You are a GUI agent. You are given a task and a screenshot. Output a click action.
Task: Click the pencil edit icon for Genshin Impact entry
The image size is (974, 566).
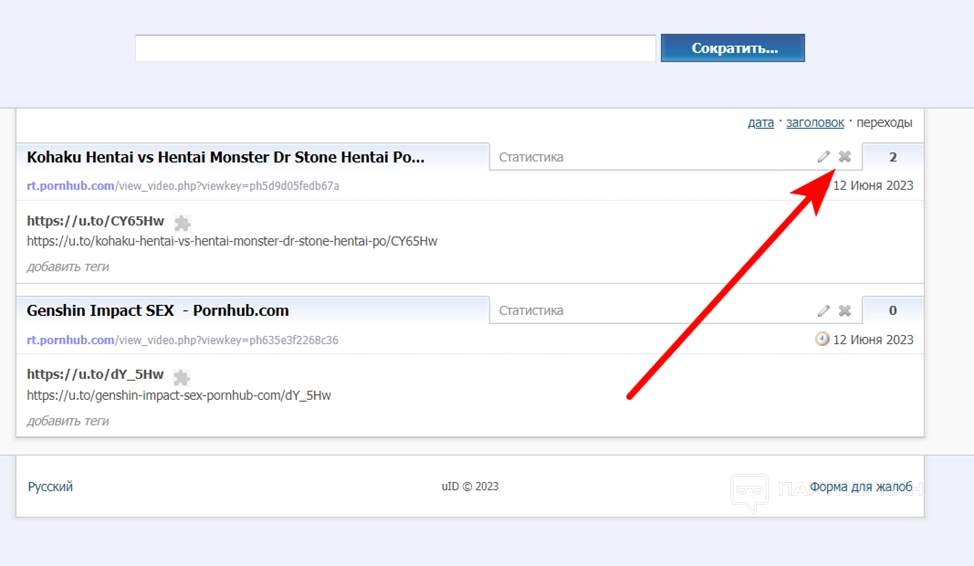(824, 311)
